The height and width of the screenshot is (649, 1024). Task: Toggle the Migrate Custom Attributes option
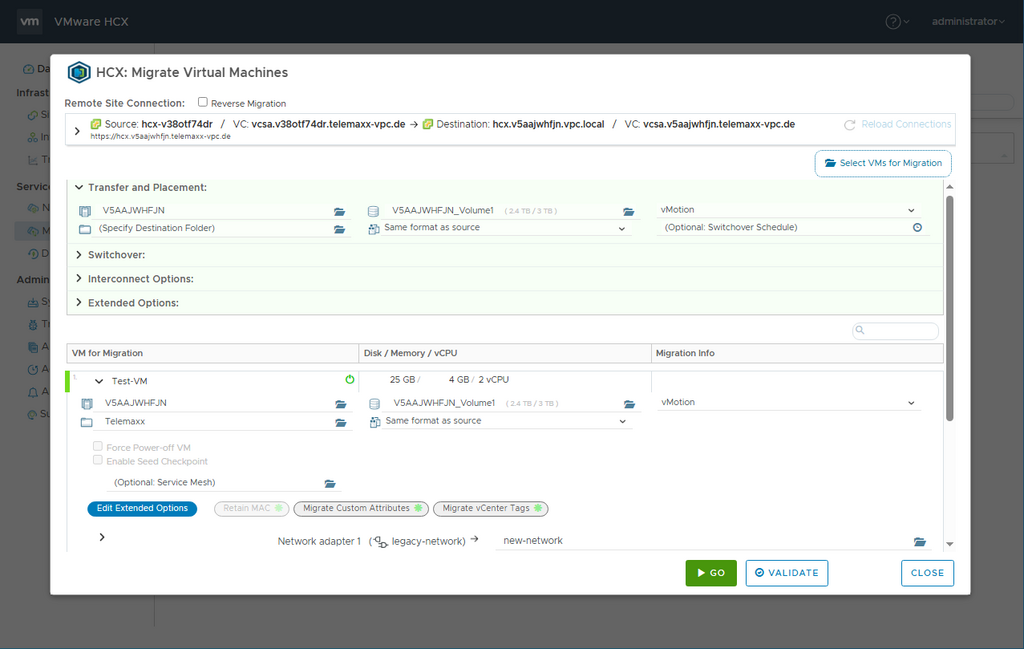(360, 508)
